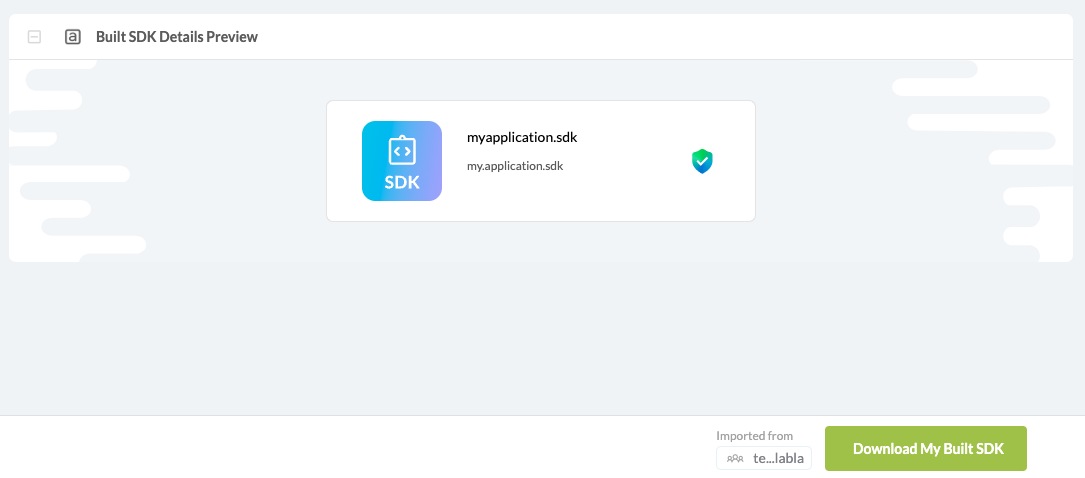Collapse the Built SDK Details Preview panel
Screen dimensions: 1085x478
click(34, 37)
